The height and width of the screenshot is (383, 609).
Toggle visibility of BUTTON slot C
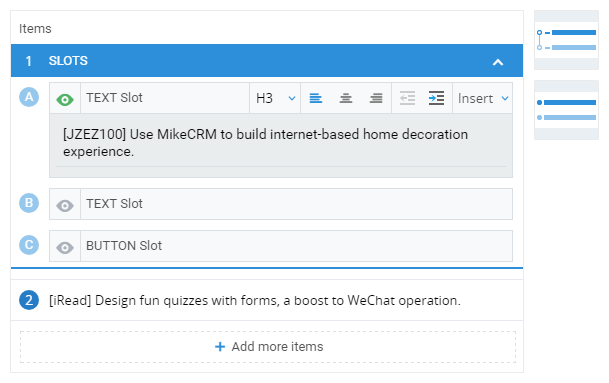click(65, 247)
